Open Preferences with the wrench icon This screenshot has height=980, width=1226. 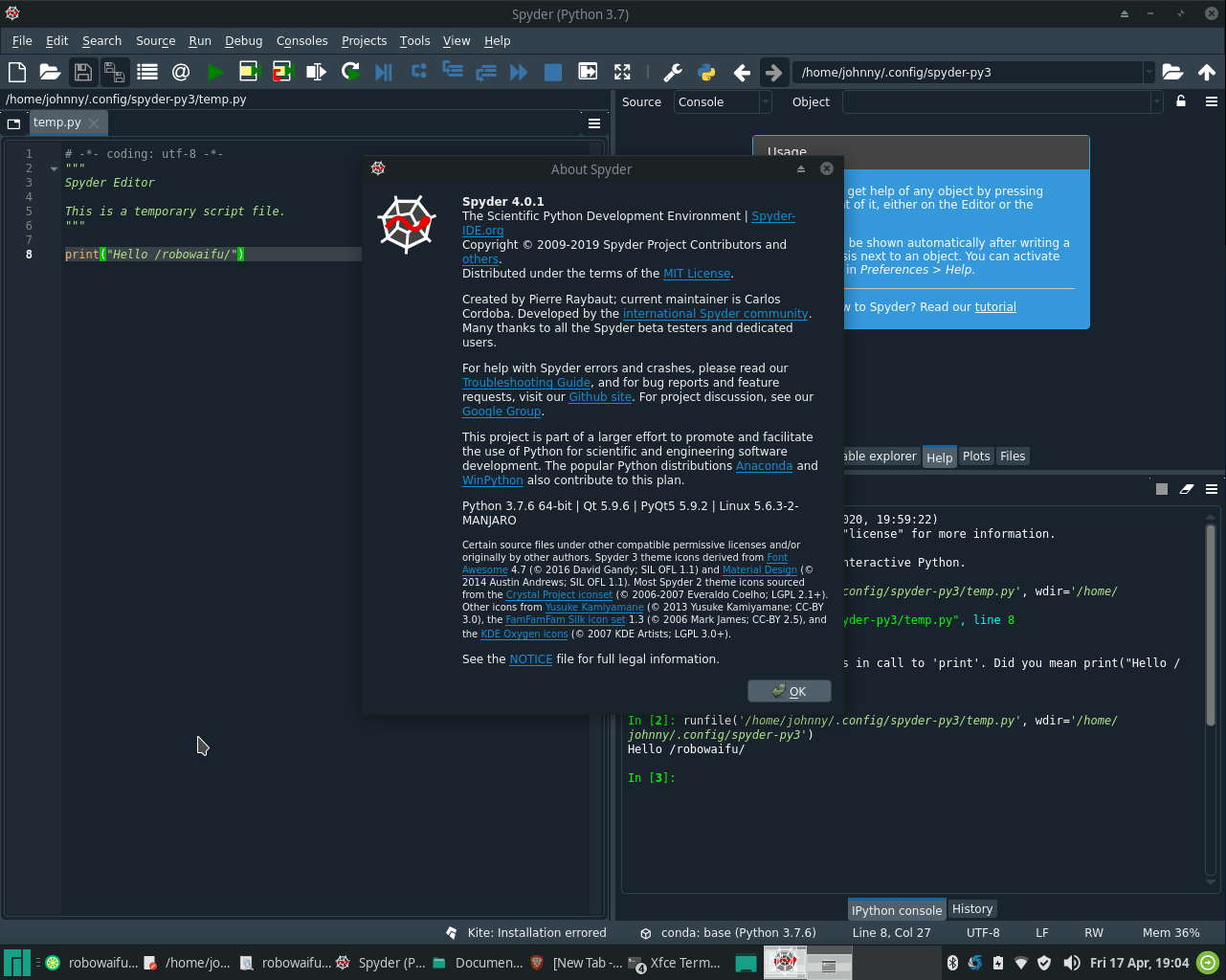pyautogui.click(x=672, y=72)
